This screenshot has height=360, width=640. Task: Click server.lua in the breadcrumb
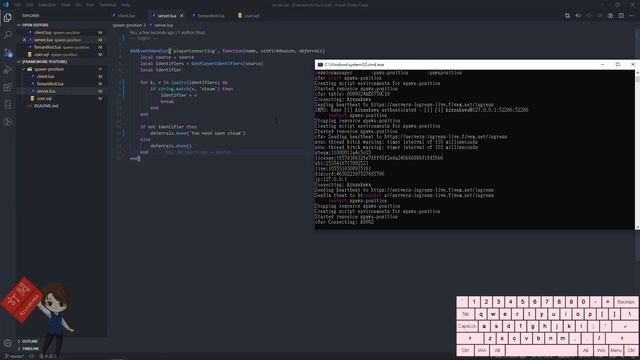[x=163, y=25]
